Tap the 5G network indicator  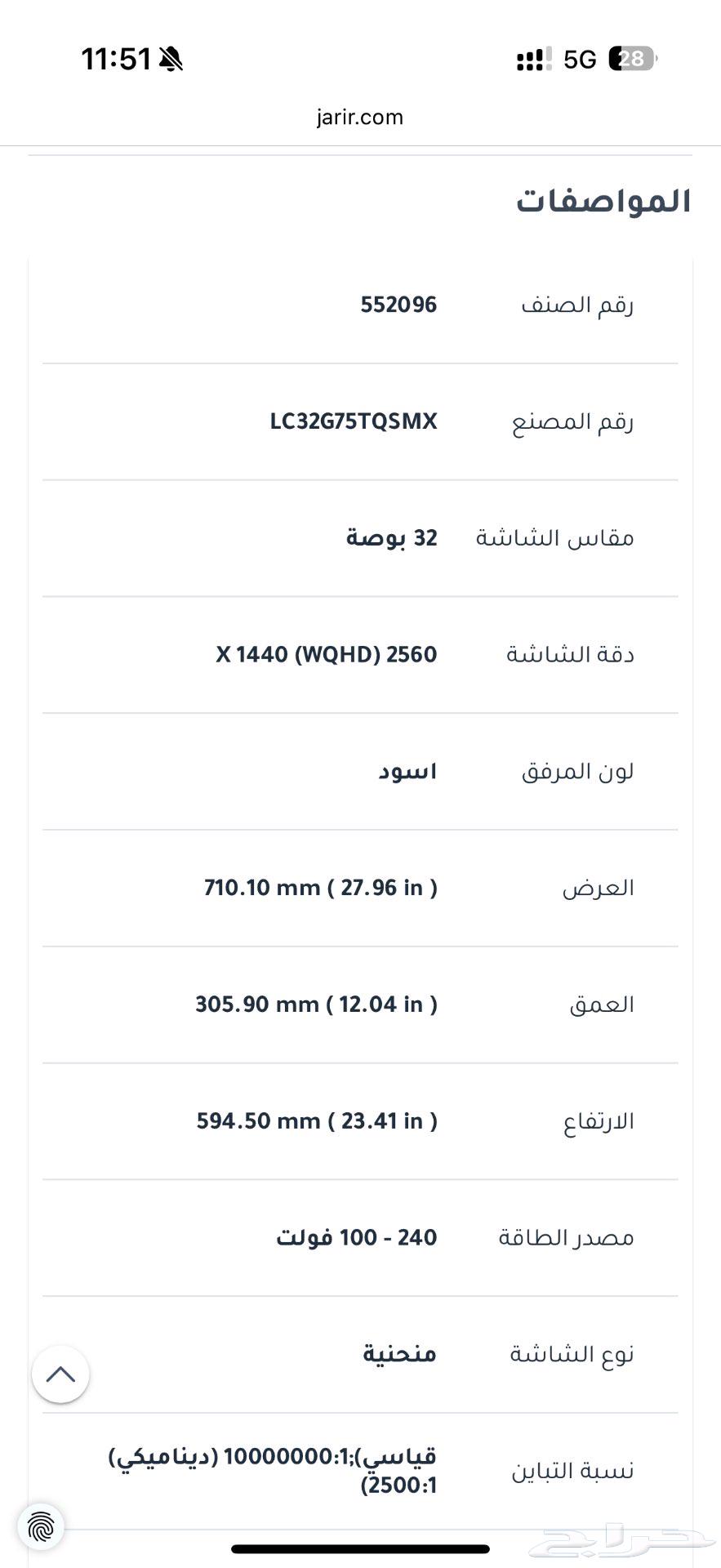click(580, 60)
